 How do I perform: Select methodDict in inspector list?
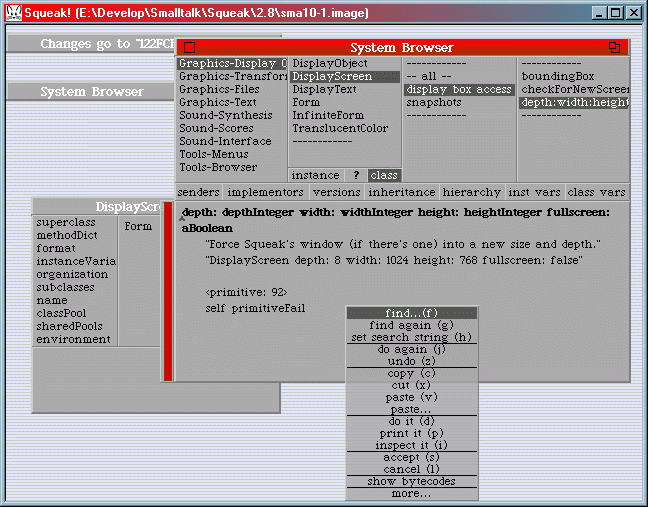[75, 235]
